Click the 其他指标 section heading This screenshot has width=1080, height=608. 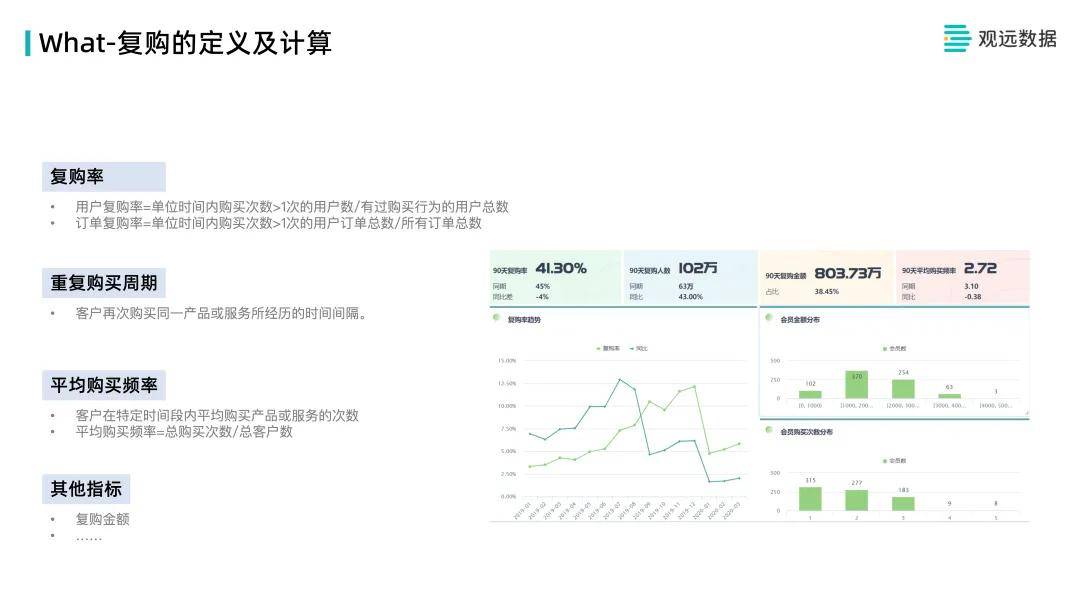87,489
